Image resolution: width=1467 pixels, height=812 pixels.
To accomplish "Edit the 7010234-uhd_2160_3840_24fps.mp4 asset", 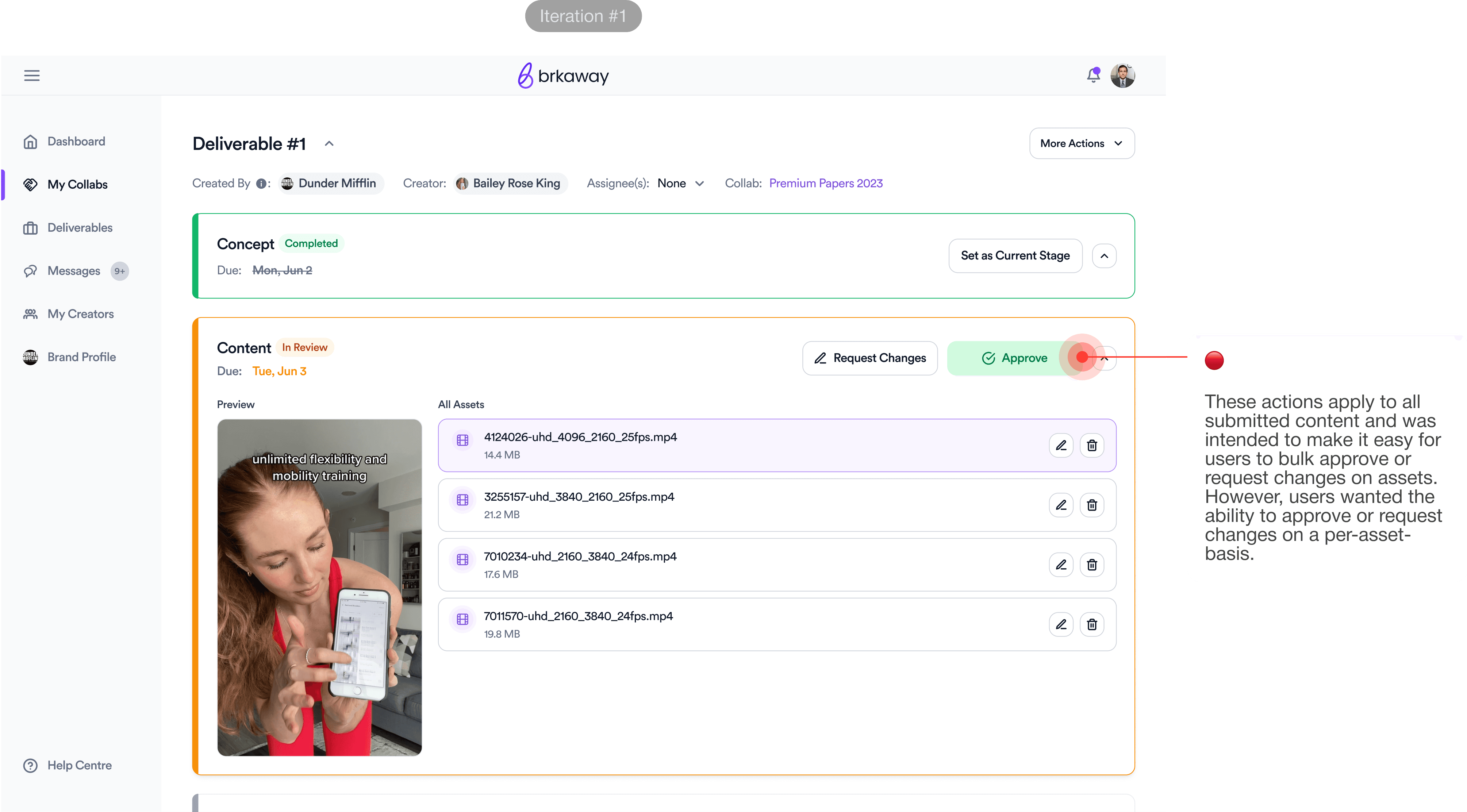I will click(1061, 565).
